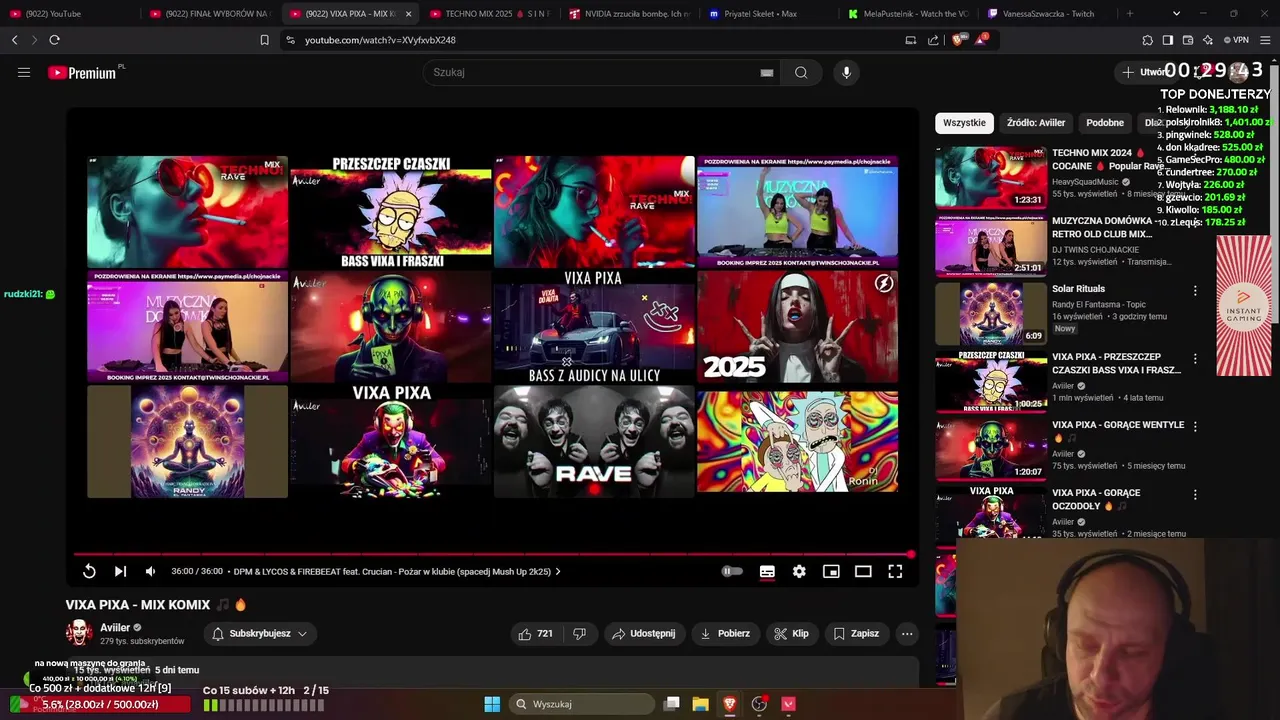Switch to the (9022) YouTube browser tab
The width and height of the screenshot is (1280, 720).
tap(70, 14)
